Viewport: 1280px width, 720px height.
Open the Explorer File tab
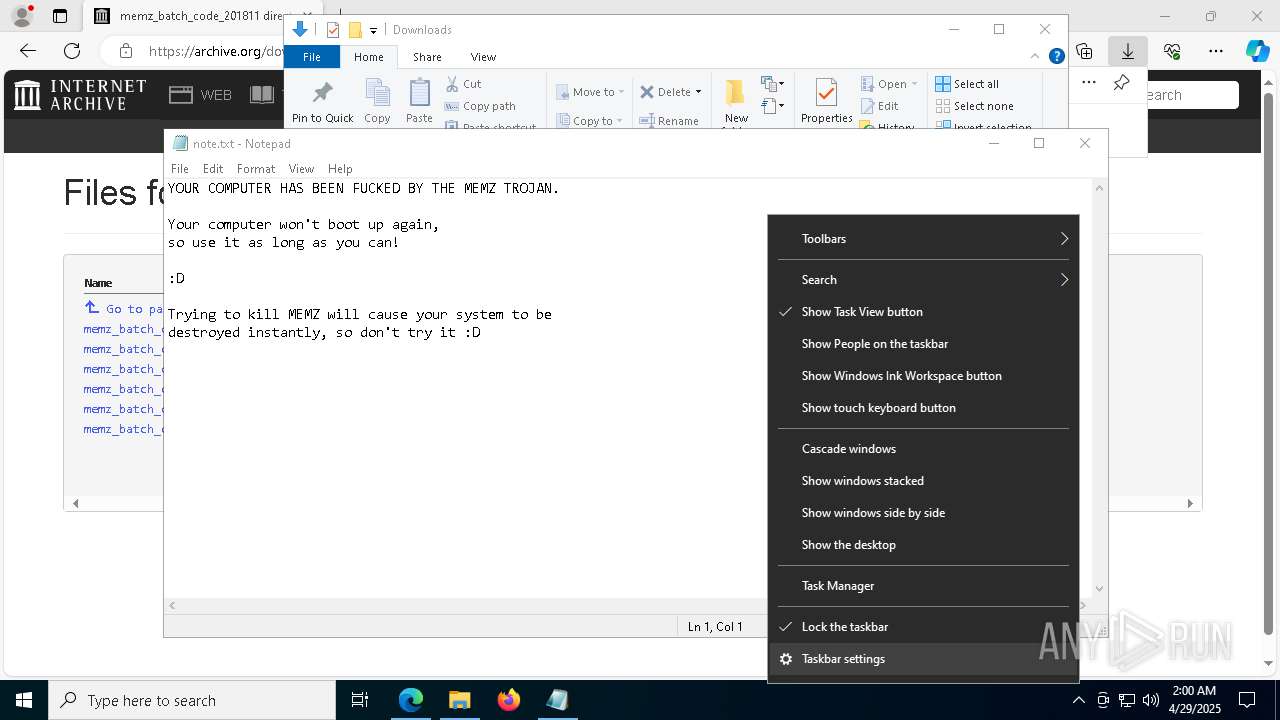[x=312, y=57]
